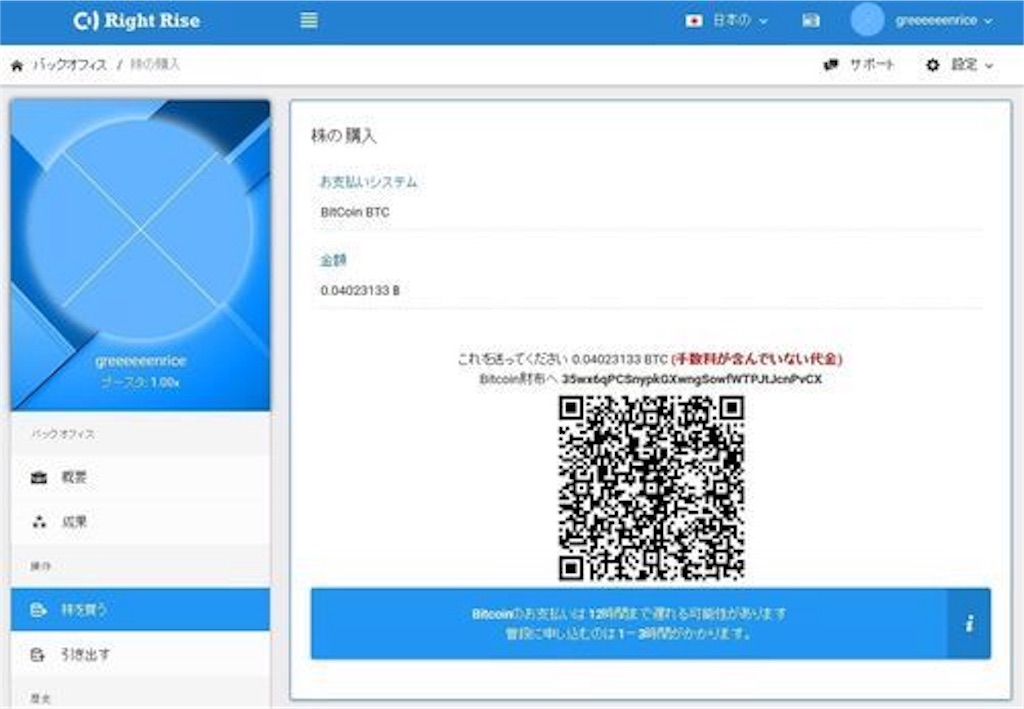Open 成果 in the sidebar

click(x=140, y=522)
